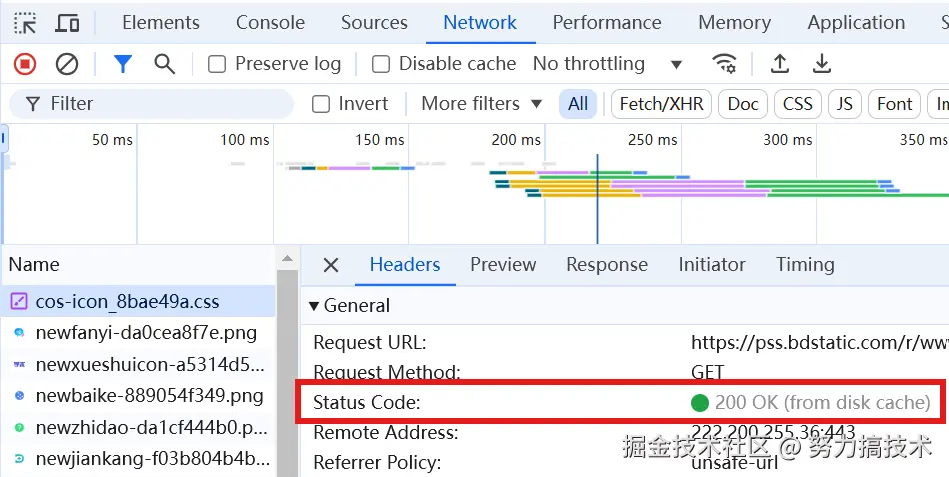Toggle the filter funnel icon
The image size is (949, 477).
click(122, 64)
